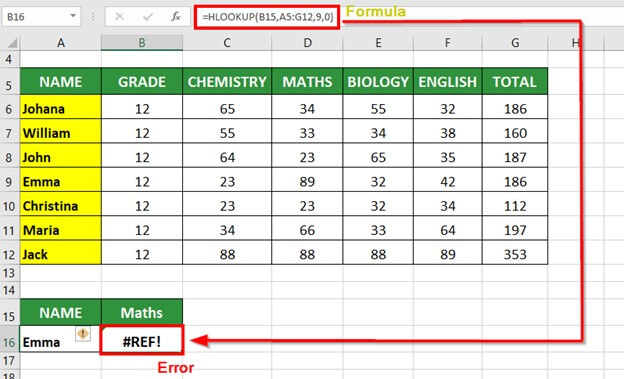This screenshot has height=379, width=624.
Task: Select column G header
Action: (x=515, y=43)
